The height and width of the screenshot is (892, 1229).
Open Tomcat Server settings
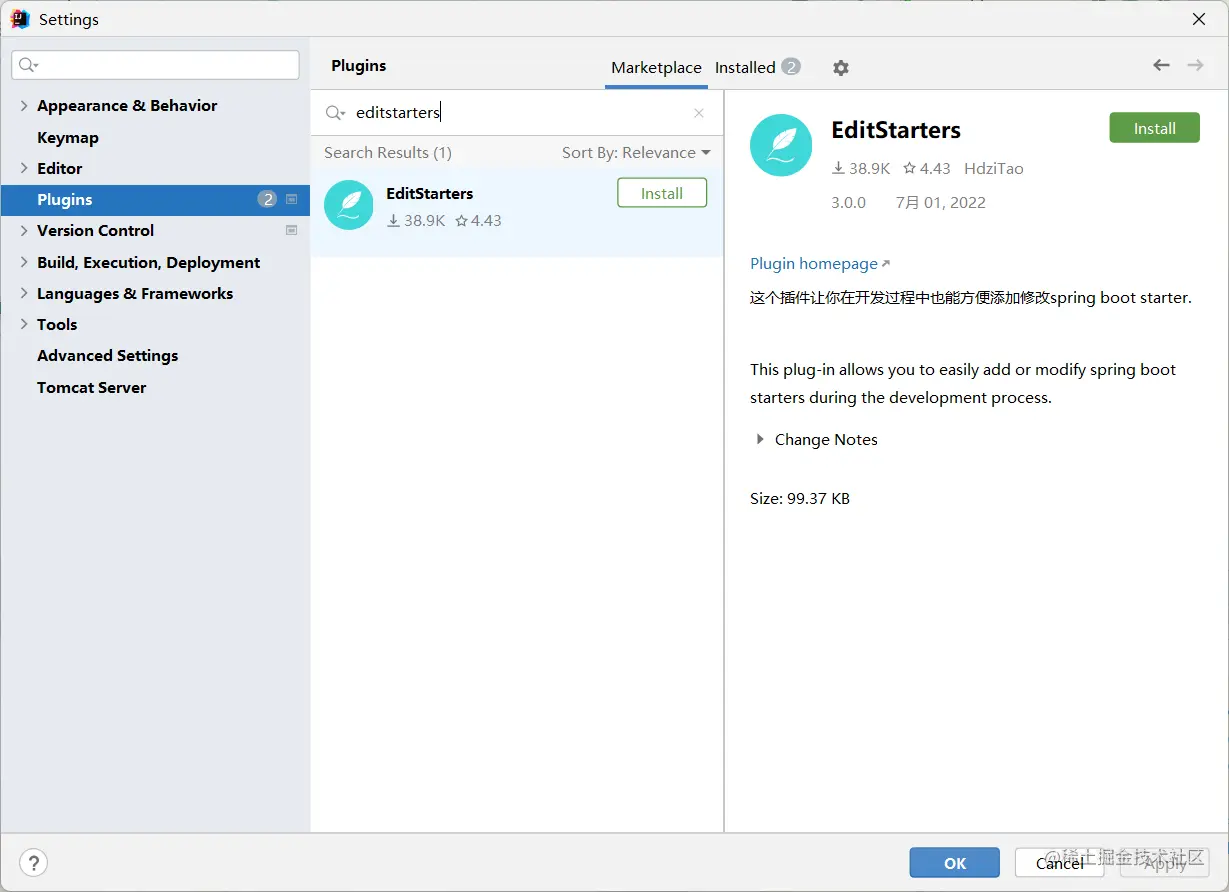tap(92, 387)
